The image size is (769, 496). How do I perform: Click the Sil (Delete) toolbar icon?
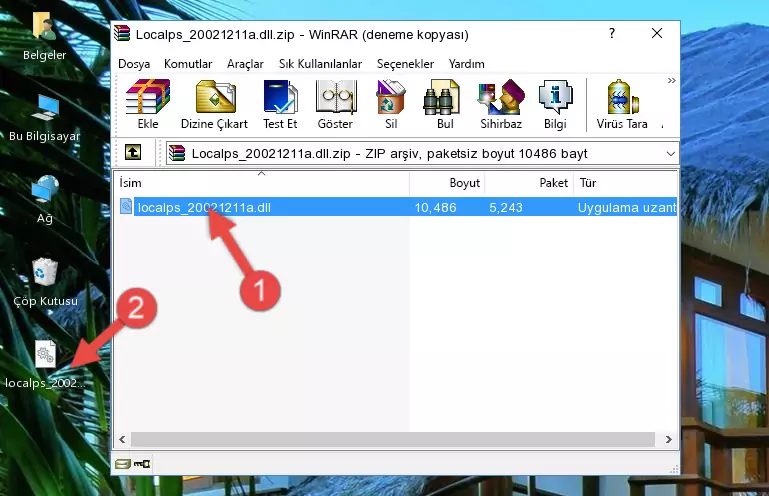[391, 104]
